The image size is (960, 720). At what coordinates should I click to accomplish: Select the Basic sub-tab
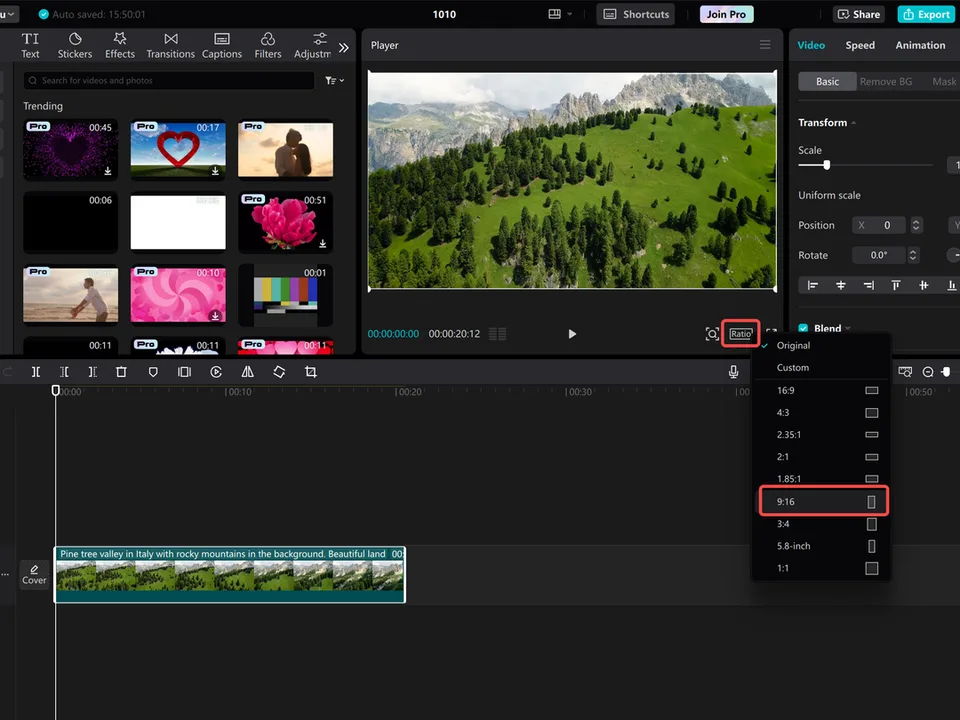[827, 81]
